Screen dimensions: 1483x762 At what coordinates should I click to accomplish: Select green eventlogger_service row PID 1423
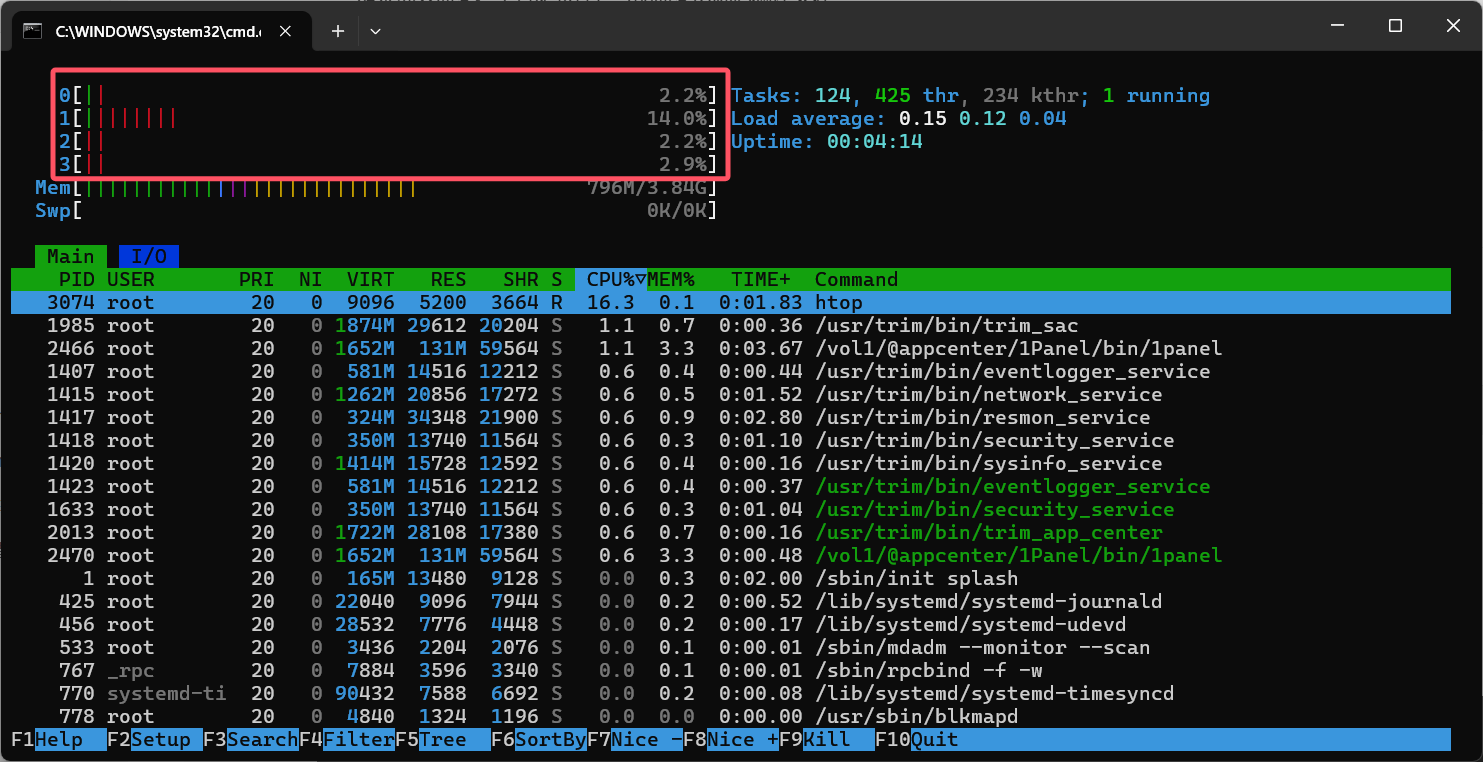click(731, 486)
